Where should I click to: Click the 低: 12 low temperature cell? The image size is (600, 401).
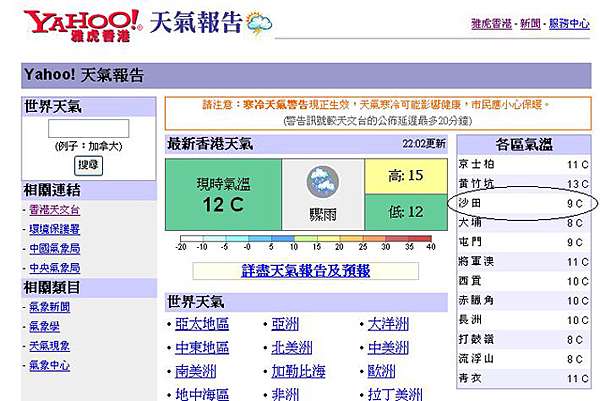[406, 212]
